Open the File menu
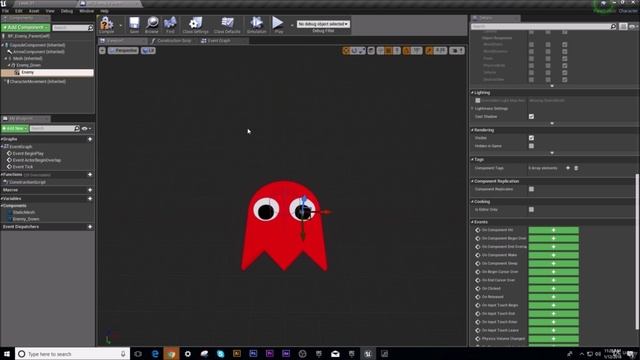Screen dimensions: 640x360 pyautogui.click(x=5, y=11)
